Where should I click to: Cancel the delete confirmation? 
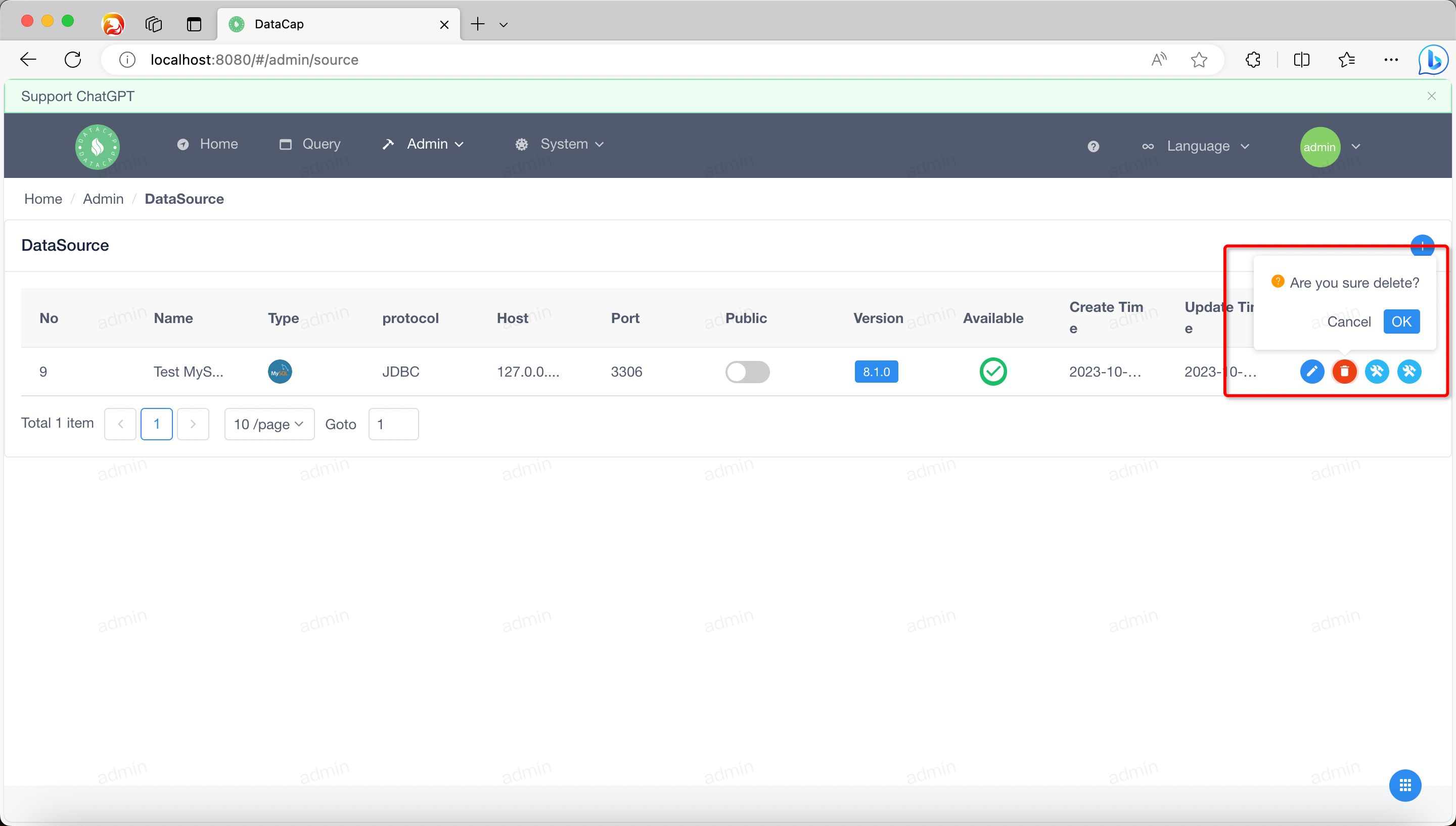[x=1348, y=322]
